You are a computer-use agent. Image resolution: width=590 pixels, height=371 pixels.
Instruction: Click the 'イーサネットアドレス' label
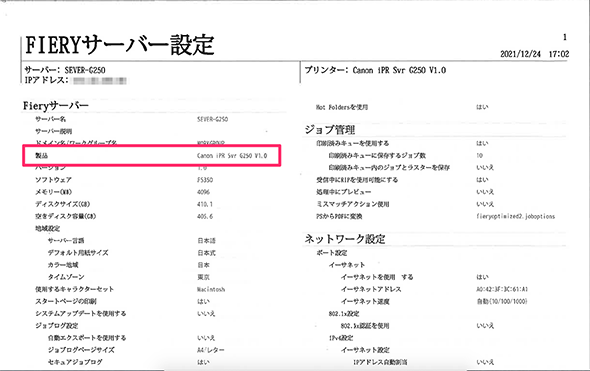371,289
